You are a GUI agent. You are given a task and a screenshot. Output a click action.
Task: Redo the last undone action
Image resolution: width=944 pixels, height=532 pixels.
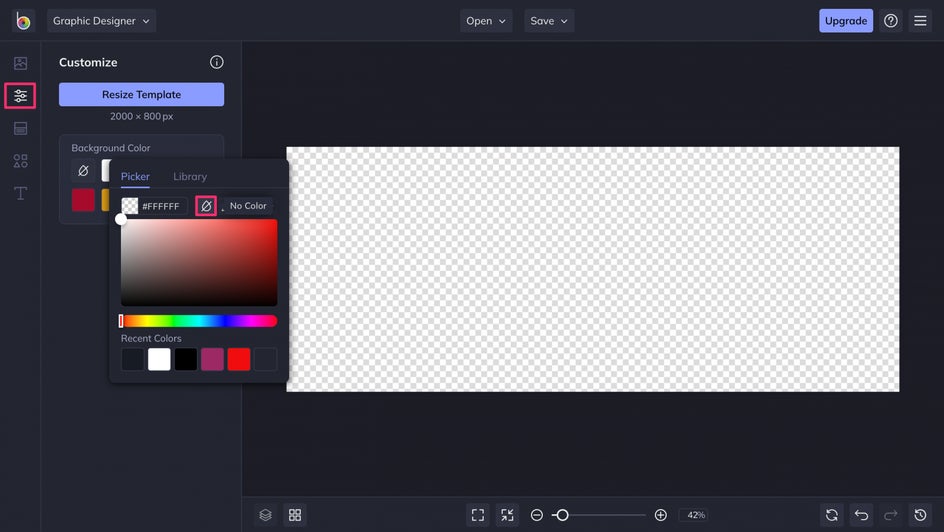[x=890, y=515]
